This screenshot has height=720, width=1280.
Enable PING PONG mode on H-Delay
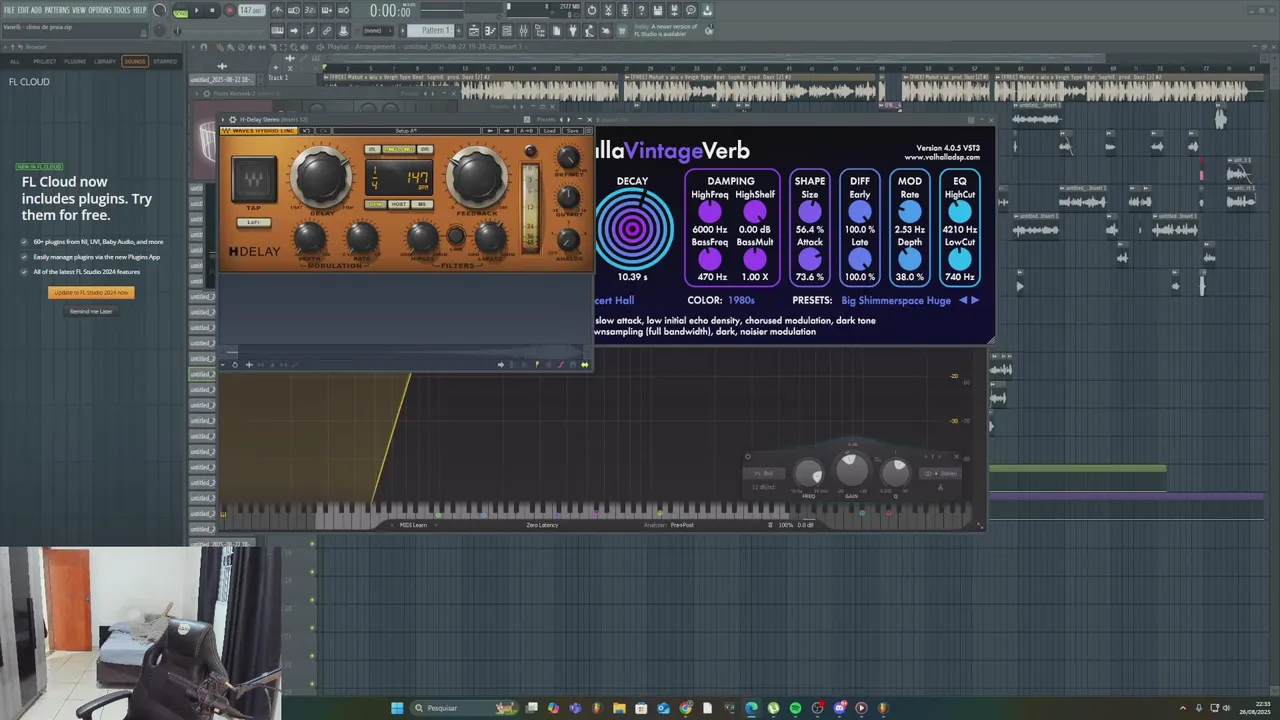tap(399, 149)
